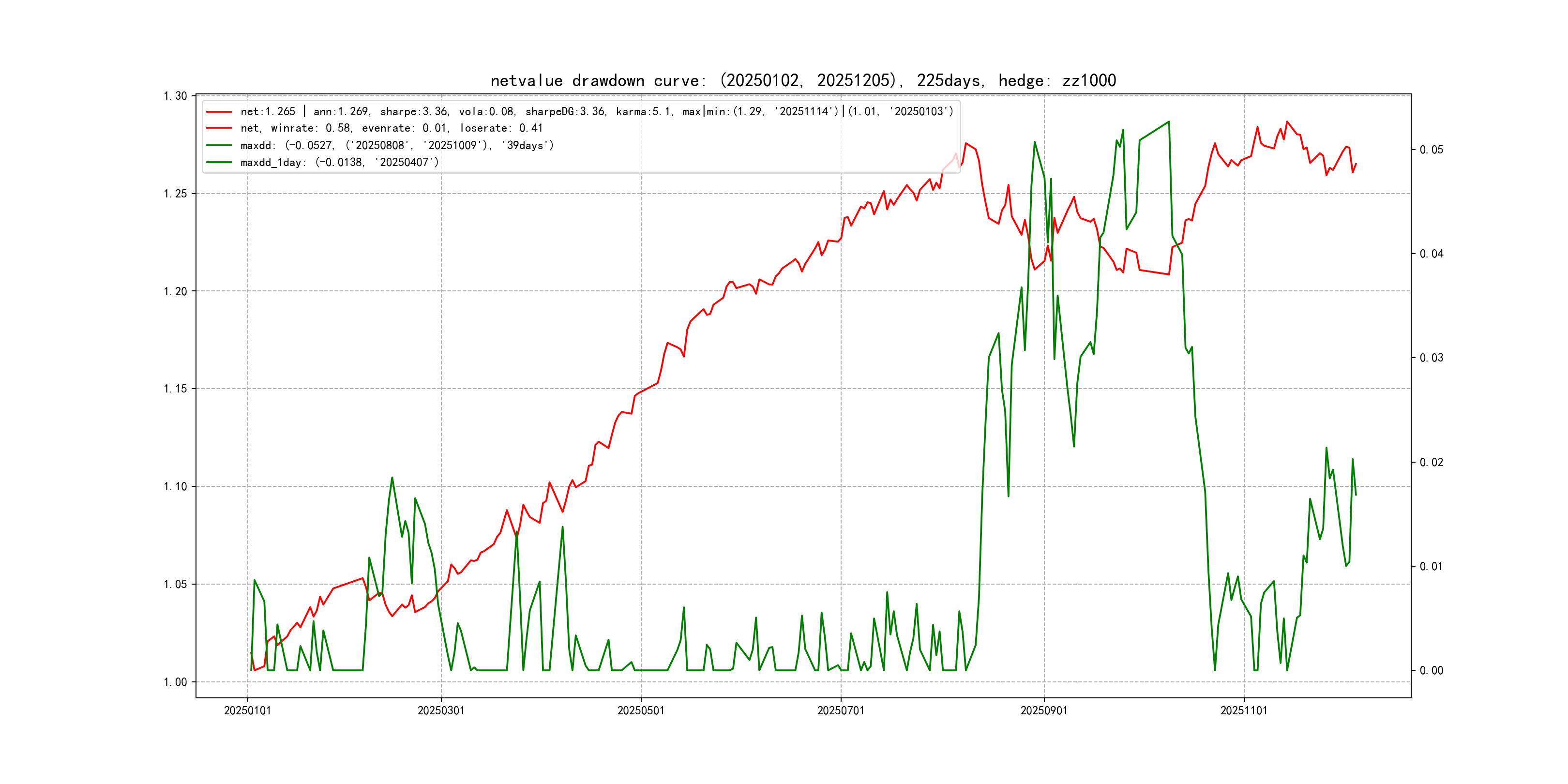Click the 20250701 x-axis date label
This screenshot has height=784, width=1568.
(841, 711)
